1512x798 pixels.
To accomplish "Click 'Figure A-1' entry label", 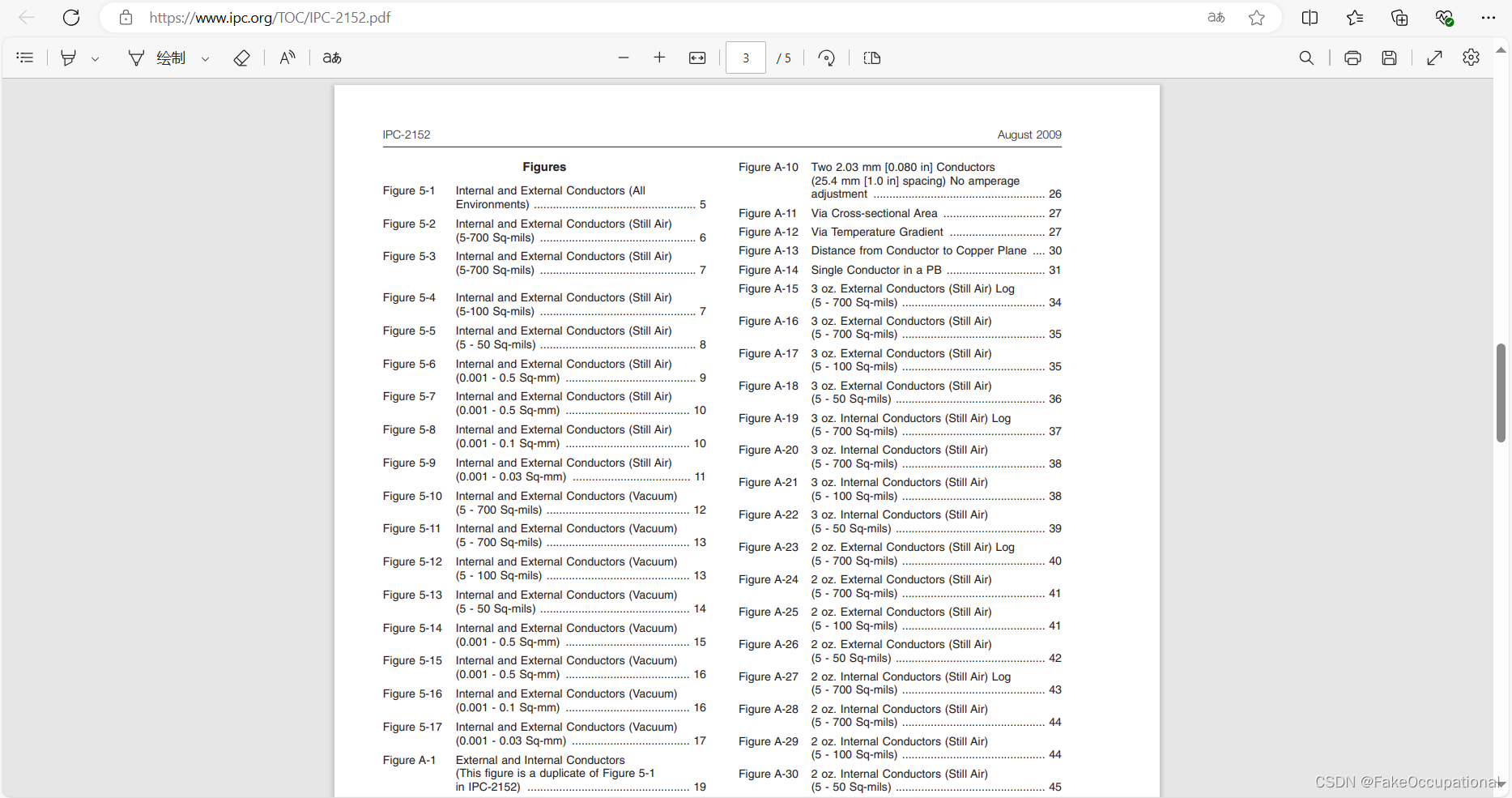I will (x=409, y=760).
